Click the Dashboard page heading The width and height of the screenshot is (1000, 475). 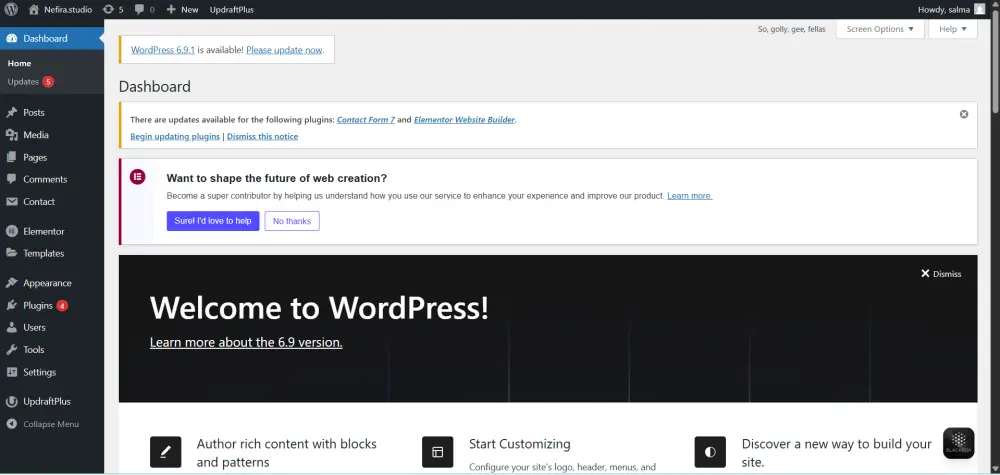coord(154,87)
